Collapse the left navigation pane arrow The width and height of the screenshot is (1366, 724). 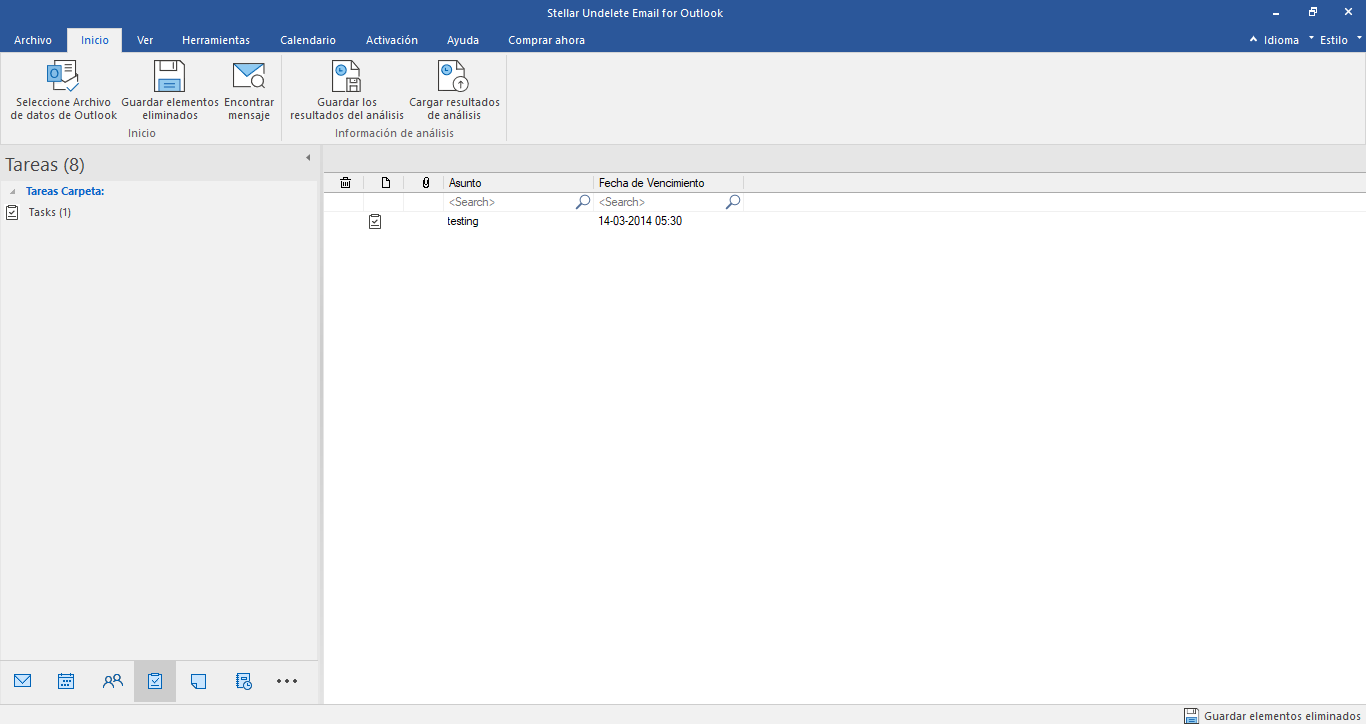308,157
